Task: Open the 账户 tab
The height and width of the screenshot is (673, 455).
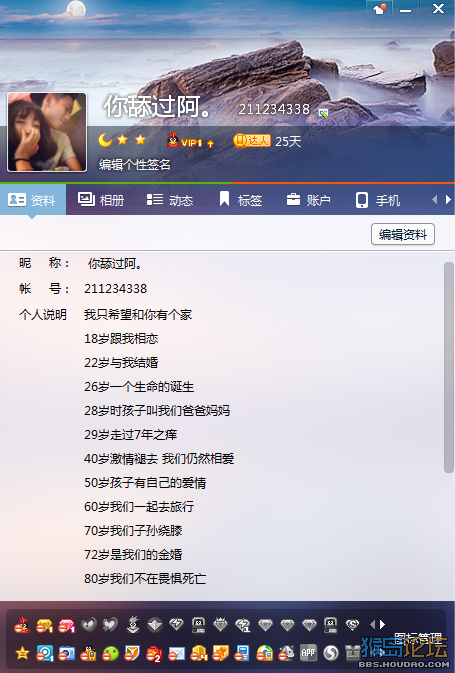Action: [x=308, y=200]
